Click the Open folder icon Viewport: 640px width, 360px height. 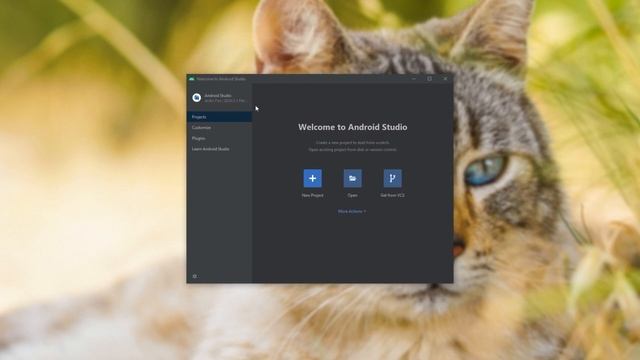352,178
